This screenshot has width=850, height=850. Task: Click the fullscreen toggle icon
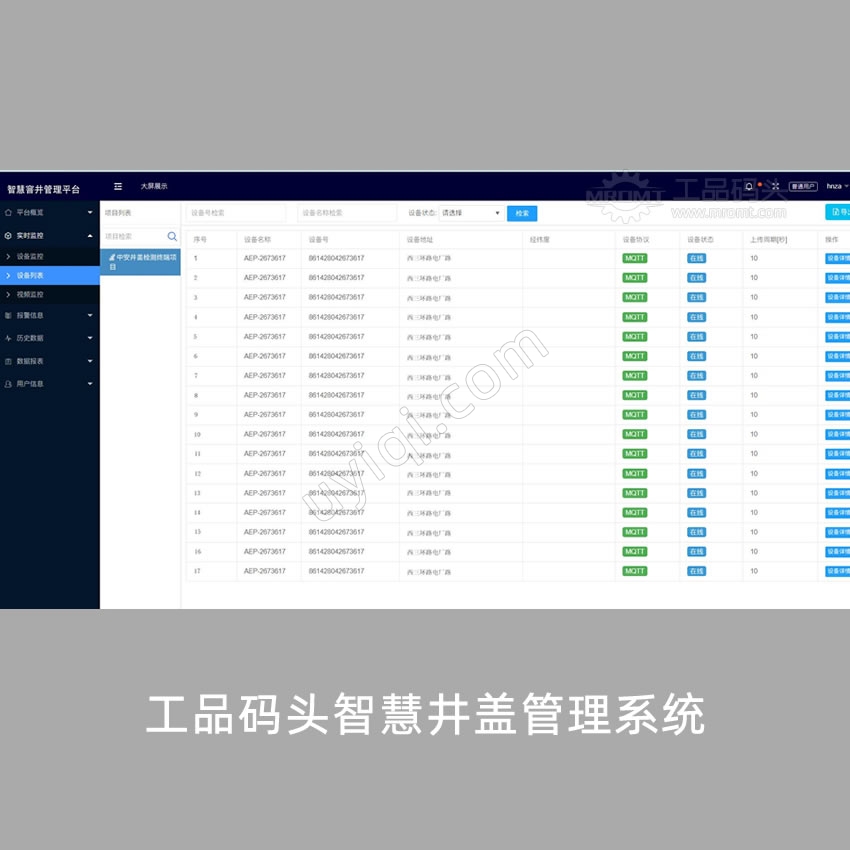click(775, 186)
